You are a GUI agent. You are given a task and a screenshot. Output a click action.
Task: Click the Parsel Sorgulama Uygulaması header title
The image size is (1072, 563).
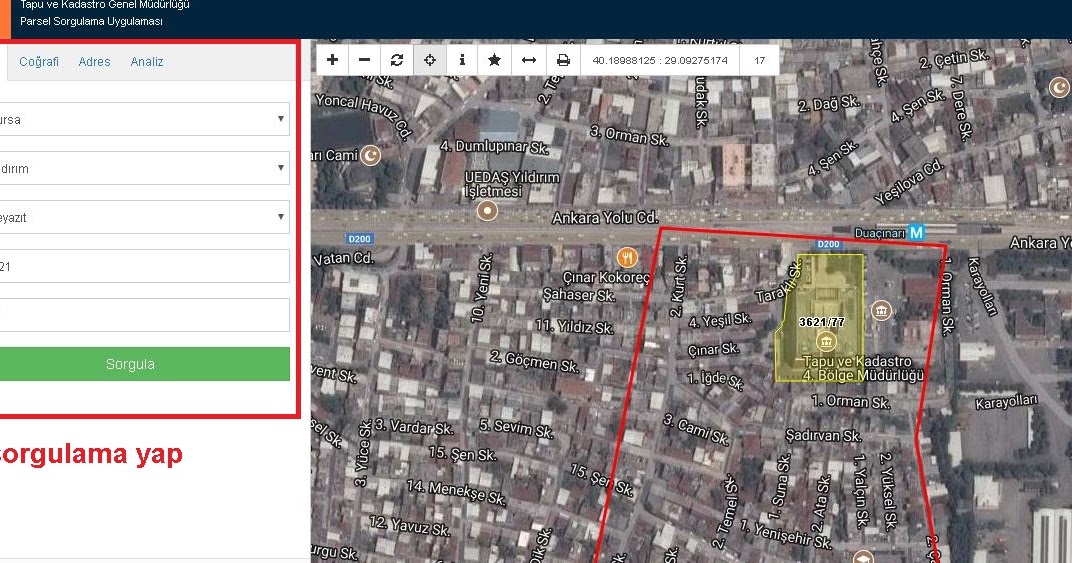pyautogui.click(x=91, y=21)
